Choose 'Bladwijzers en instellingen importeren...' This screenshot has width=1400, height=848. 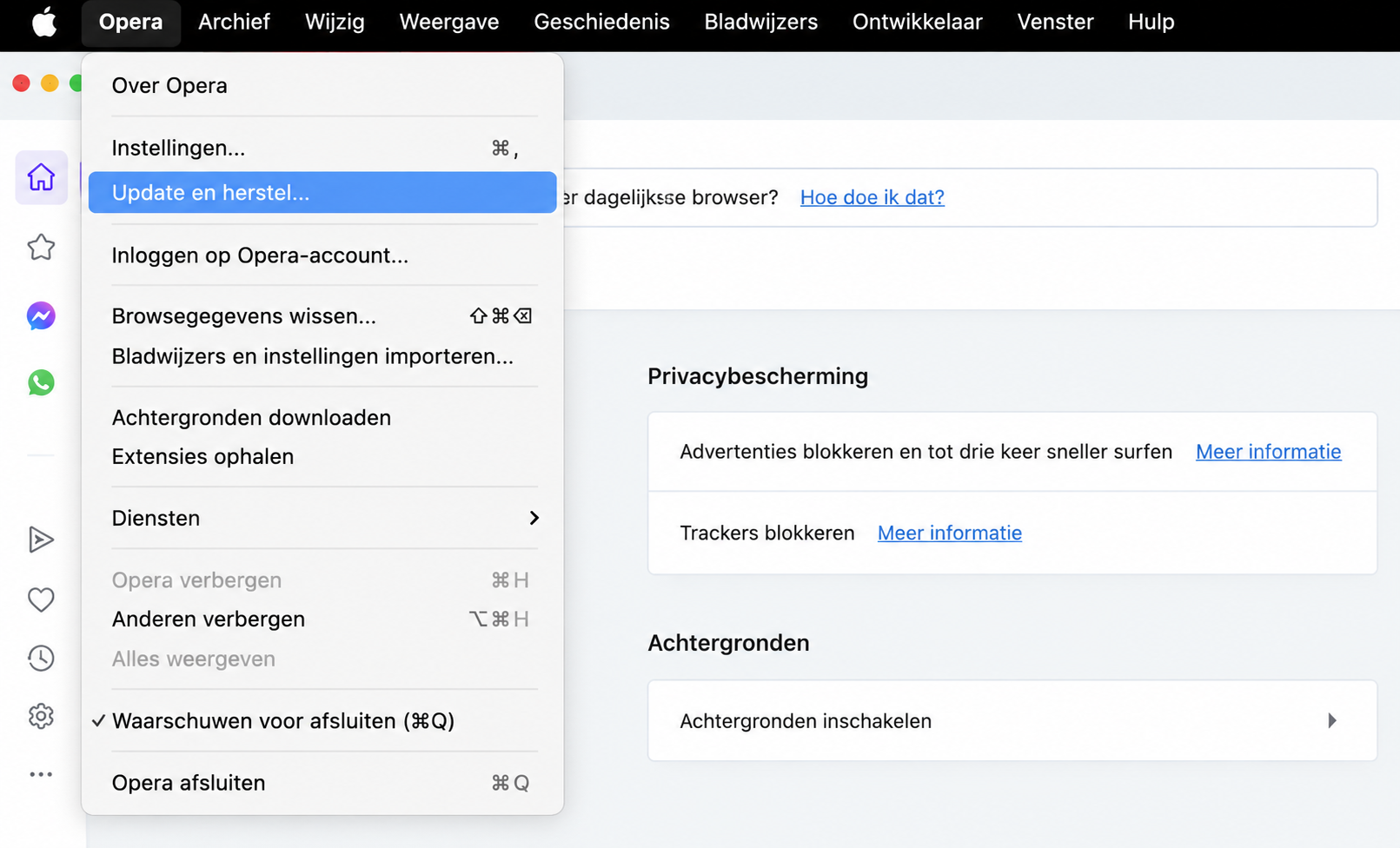(322, 356)
